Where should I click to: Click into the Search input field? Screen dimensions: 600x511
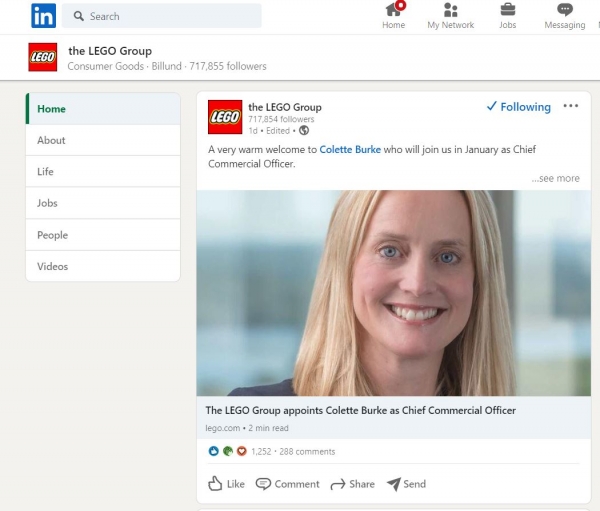pyautogui.click(x=162, y=16)
